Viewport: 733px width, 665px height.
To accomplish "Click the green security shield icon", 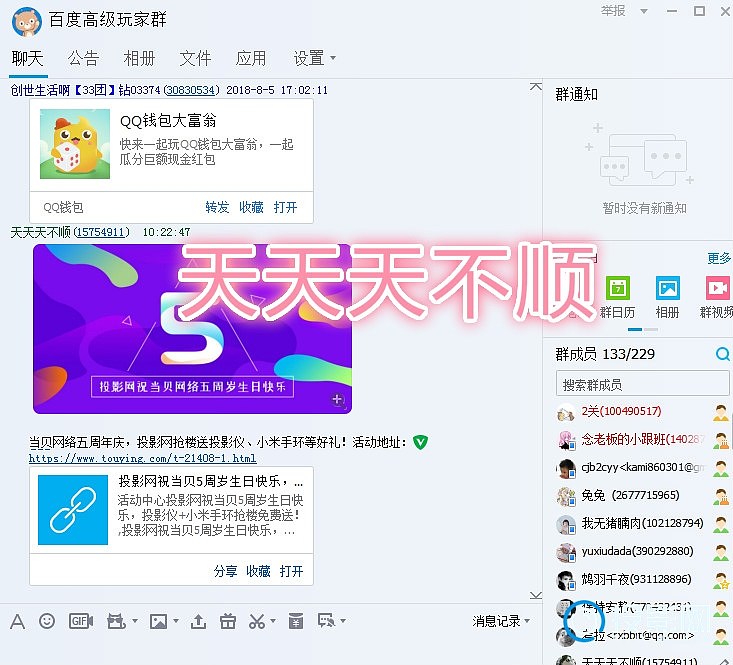I will coord(420,442).
